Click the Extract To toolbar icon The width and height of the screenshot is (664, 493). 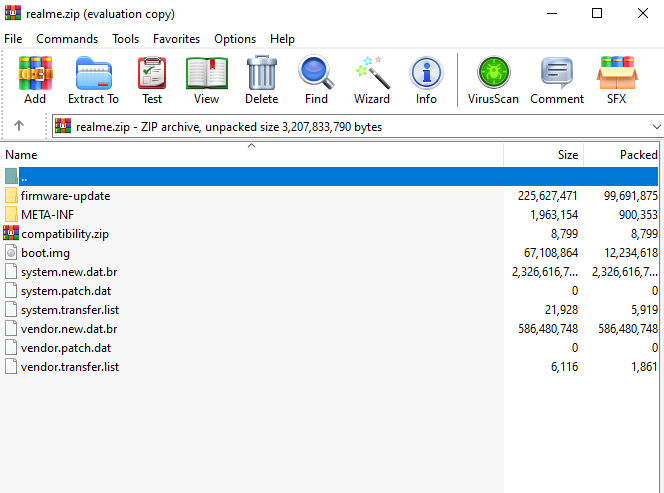tap(94, 73)
